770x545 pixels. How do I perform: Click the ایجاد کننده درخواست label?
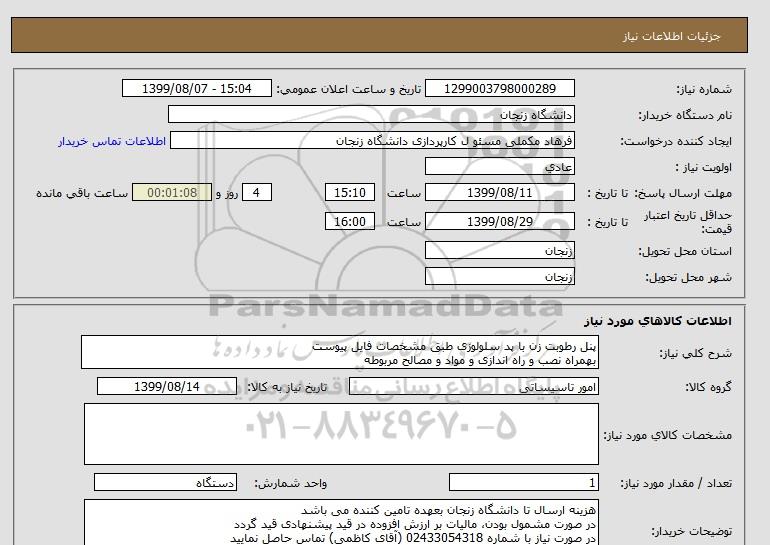click(676, 141)
